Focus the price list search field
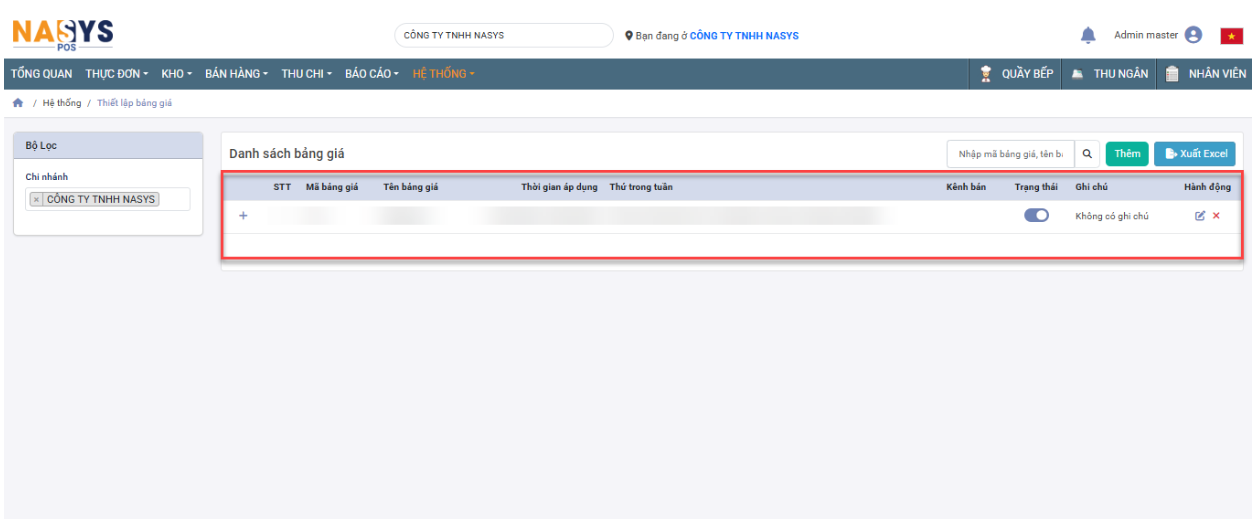This screenshot has width=1258, height=522. coord(1010,154)
